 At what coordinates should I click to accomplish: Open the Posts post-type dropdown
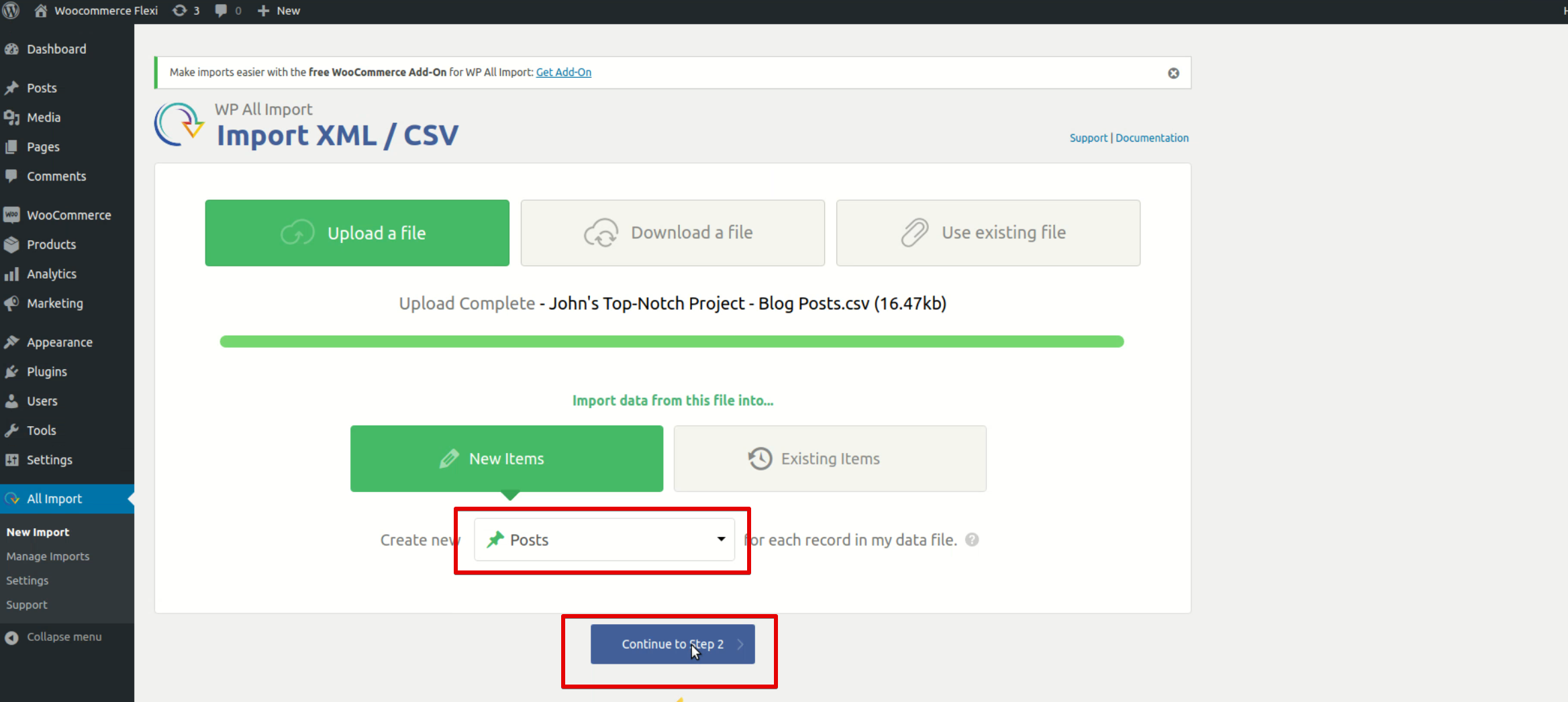pyautogui.click(x=604, y=540)
